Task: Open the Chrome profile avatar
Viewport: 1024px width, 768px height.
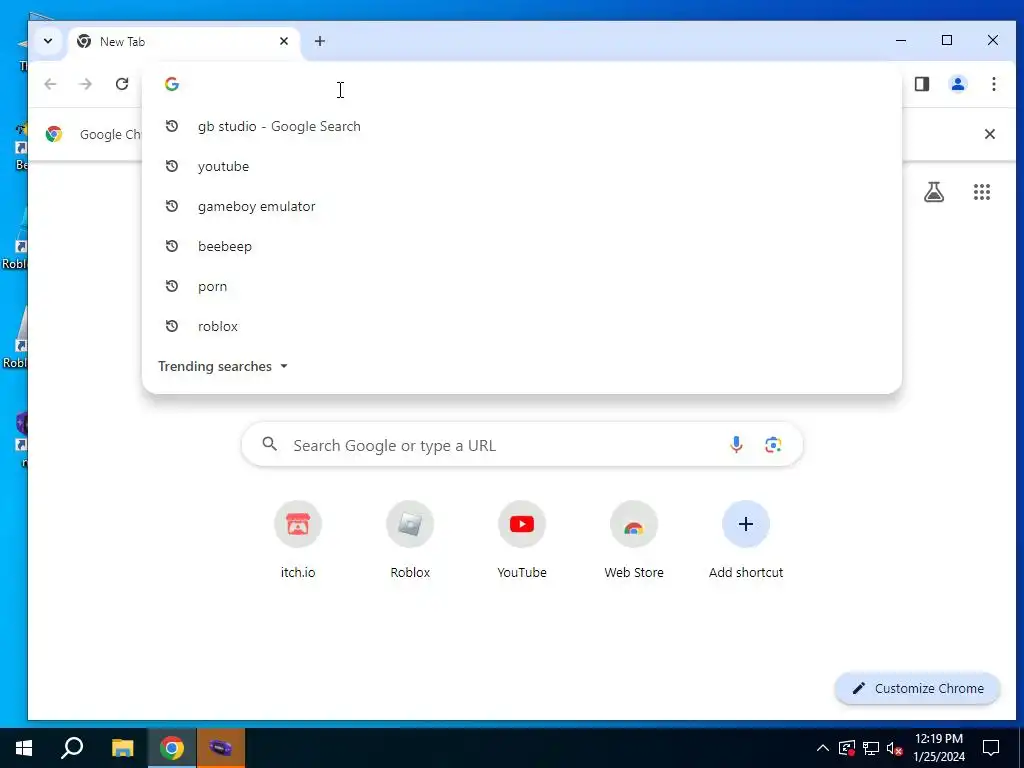Action: point(957,84)
